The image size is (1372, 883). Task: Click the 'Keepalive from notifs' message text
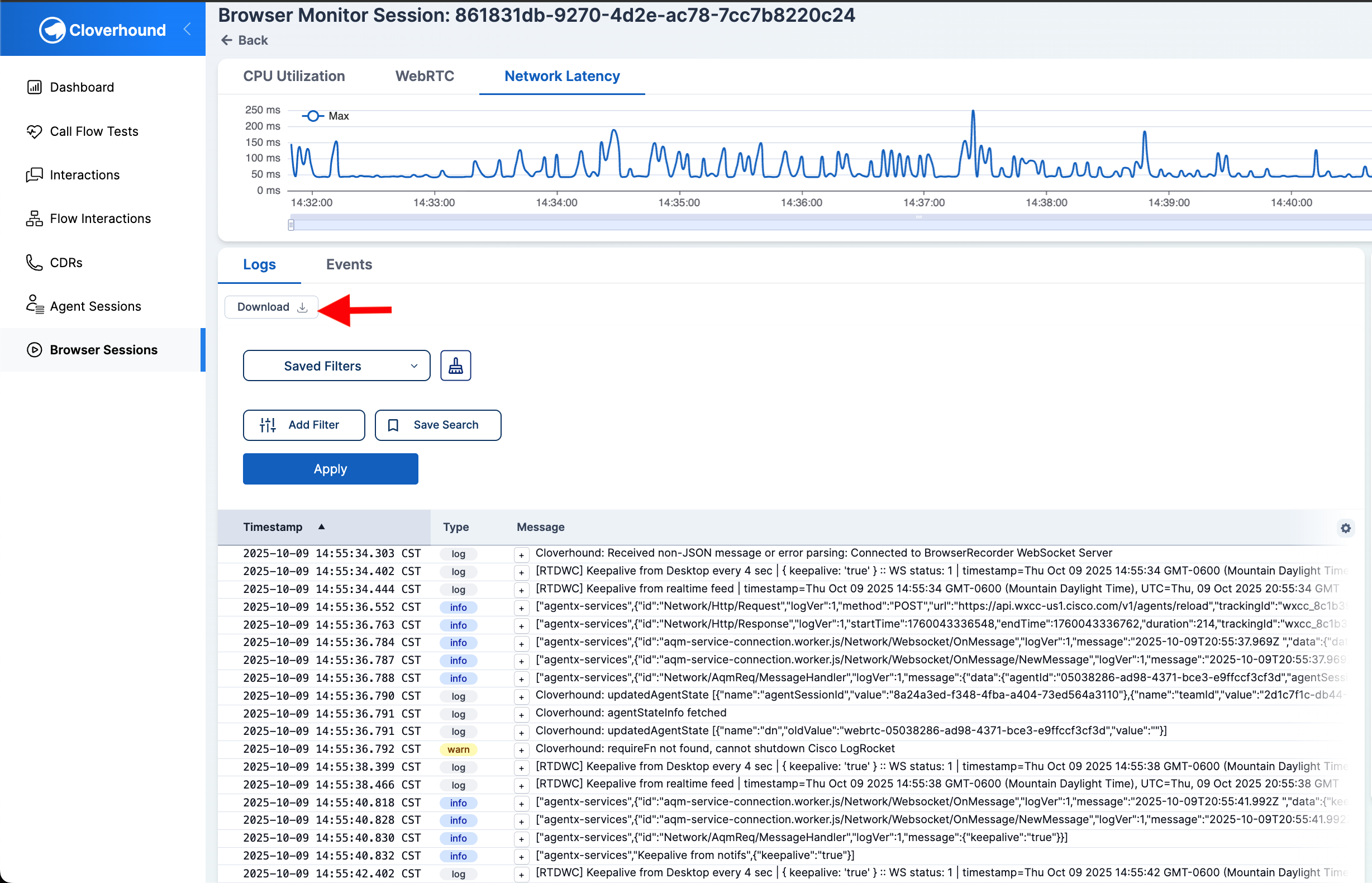pos(694,855)
